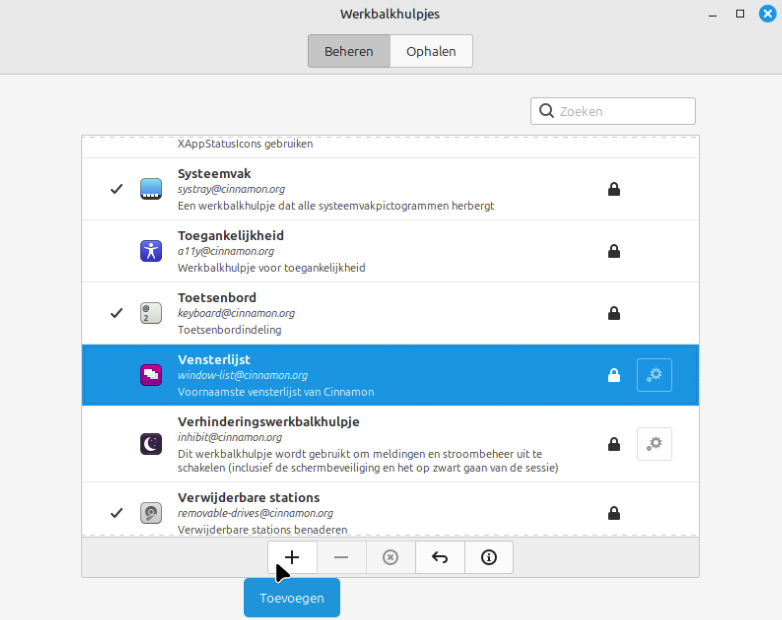Click the info button in bottom toolbar
This screenshot has width=782, height=620.
(489, 558)
